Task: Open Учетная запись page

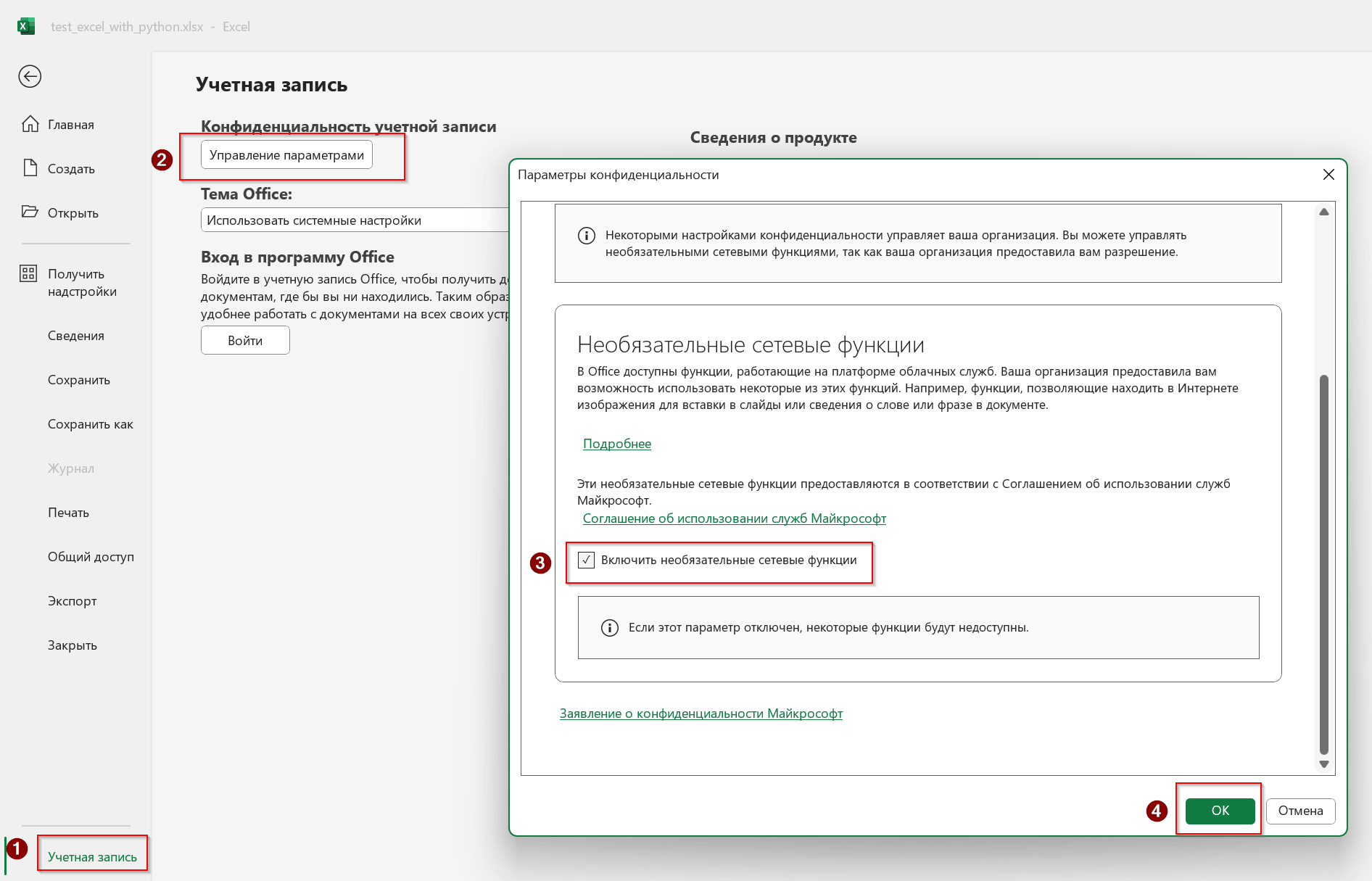Action: coord(92,857)
